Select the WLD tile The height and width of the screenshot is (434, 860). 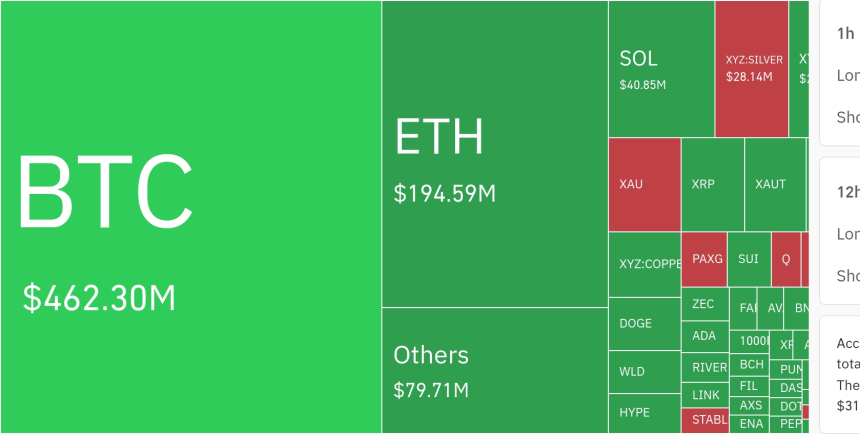644,371
